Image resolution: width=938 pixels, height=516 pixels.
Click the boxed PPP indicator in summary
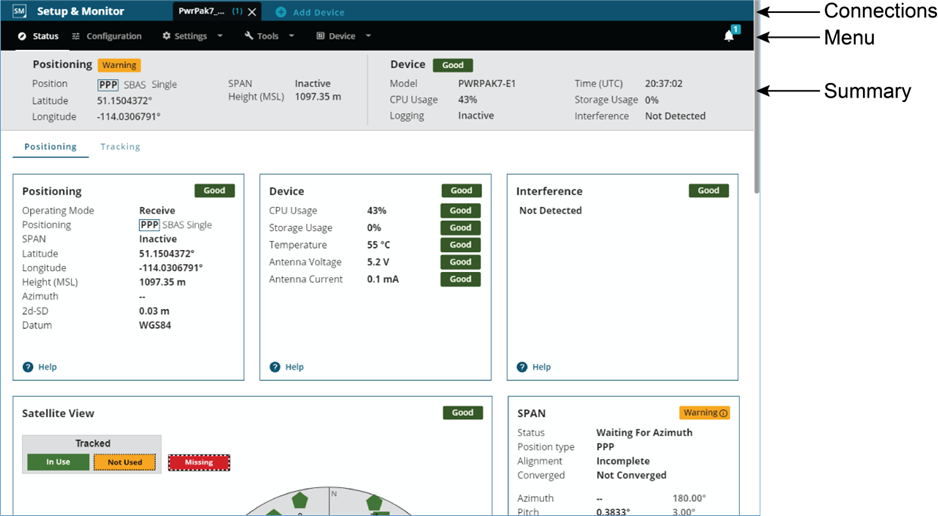point(108,85)
